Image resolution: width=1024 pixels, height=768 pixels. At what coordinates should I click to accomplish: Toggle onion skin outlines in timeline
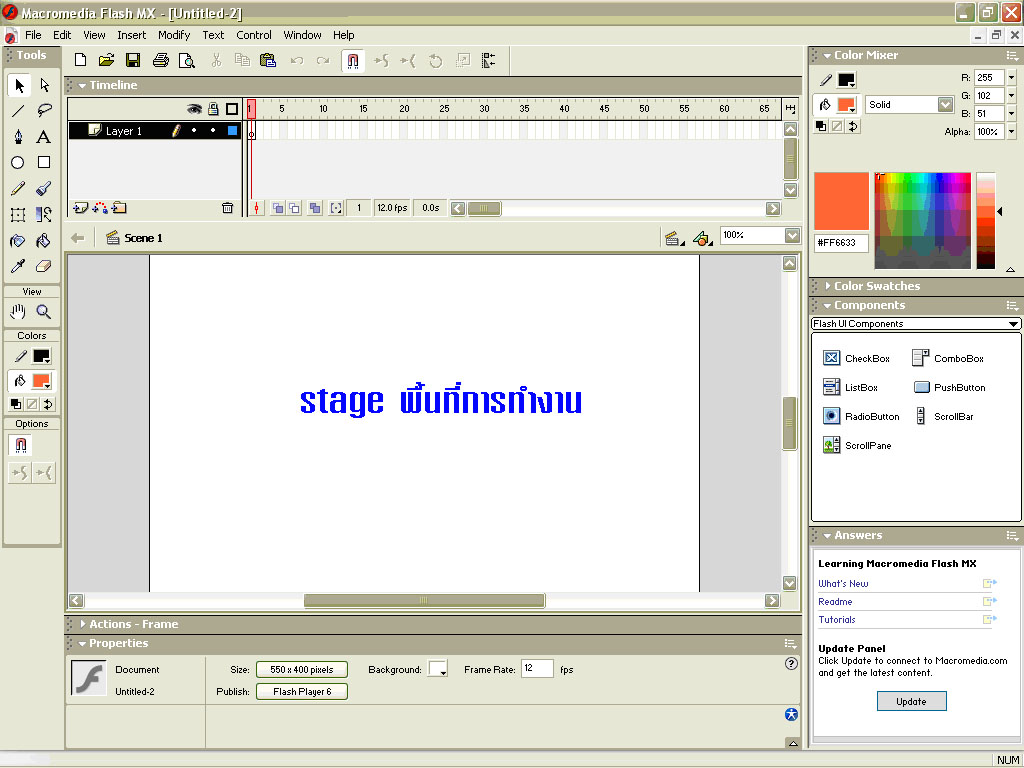[295, 208]
